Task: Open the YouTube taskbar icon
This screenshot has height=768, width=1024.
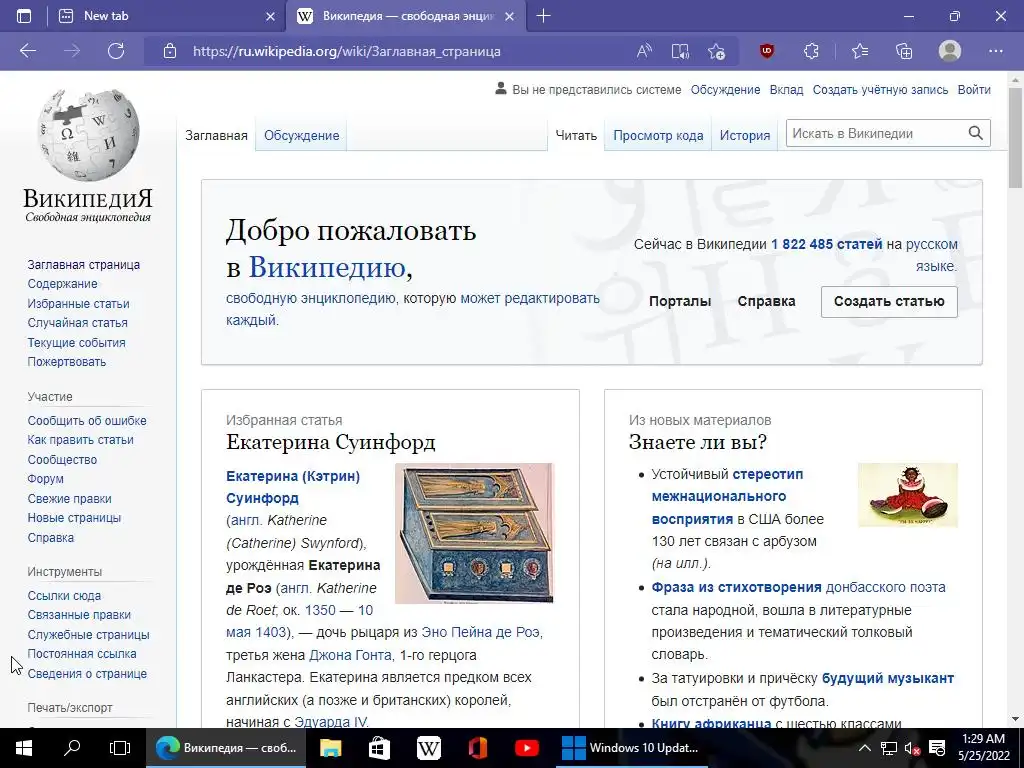Action: [526, 748]
